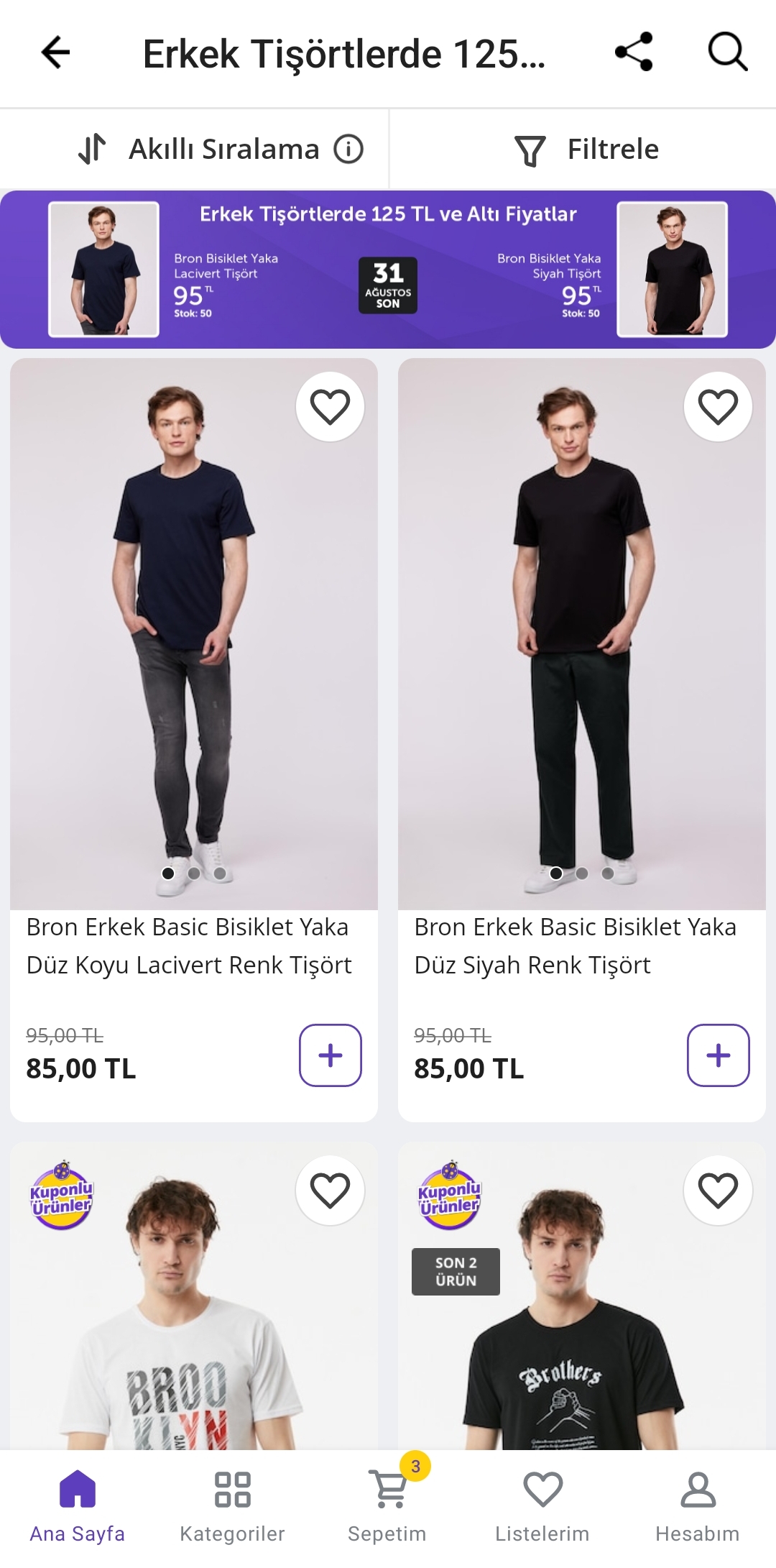Add black Bron t-shirt to cart
Screen dimensions: 776x1568
[718, 1055]
